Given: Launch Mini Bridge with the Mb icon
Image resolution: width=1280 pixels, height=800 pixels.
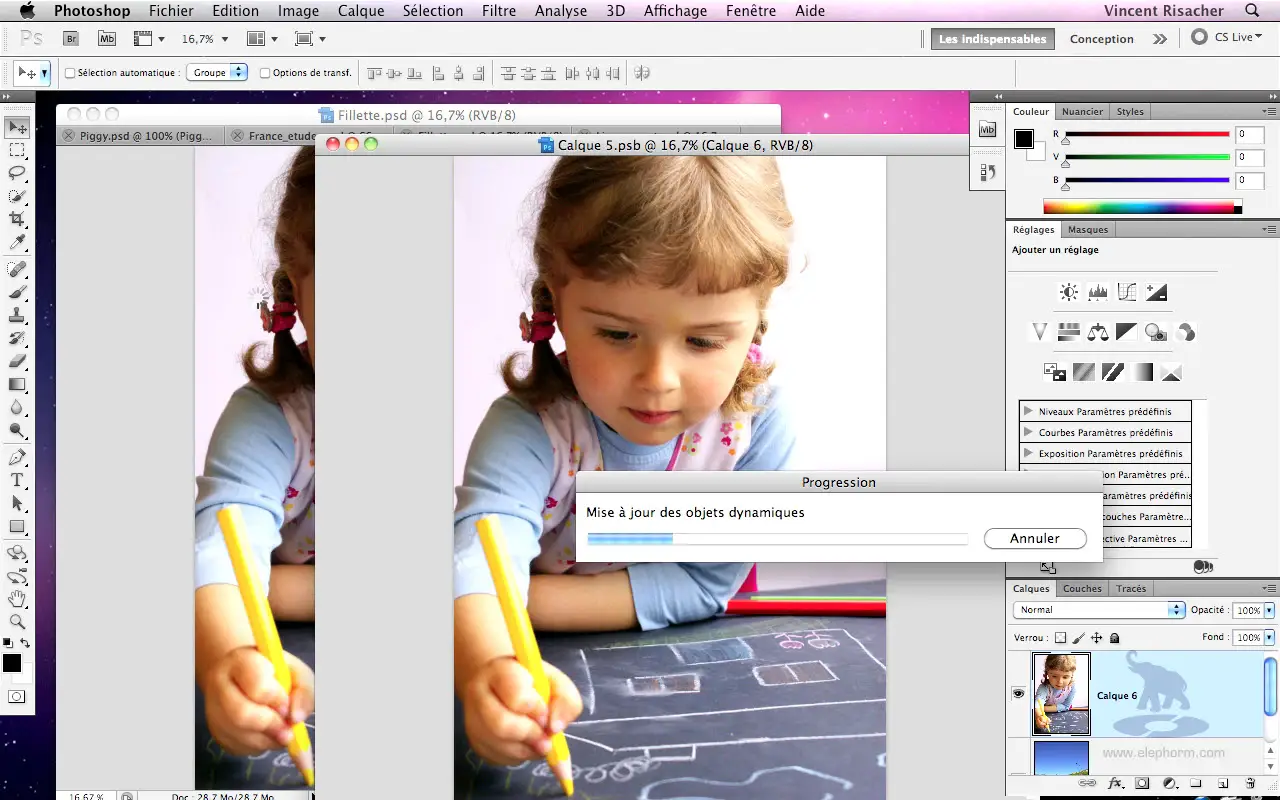Looking at the screenshot, I should click(107, 39).
